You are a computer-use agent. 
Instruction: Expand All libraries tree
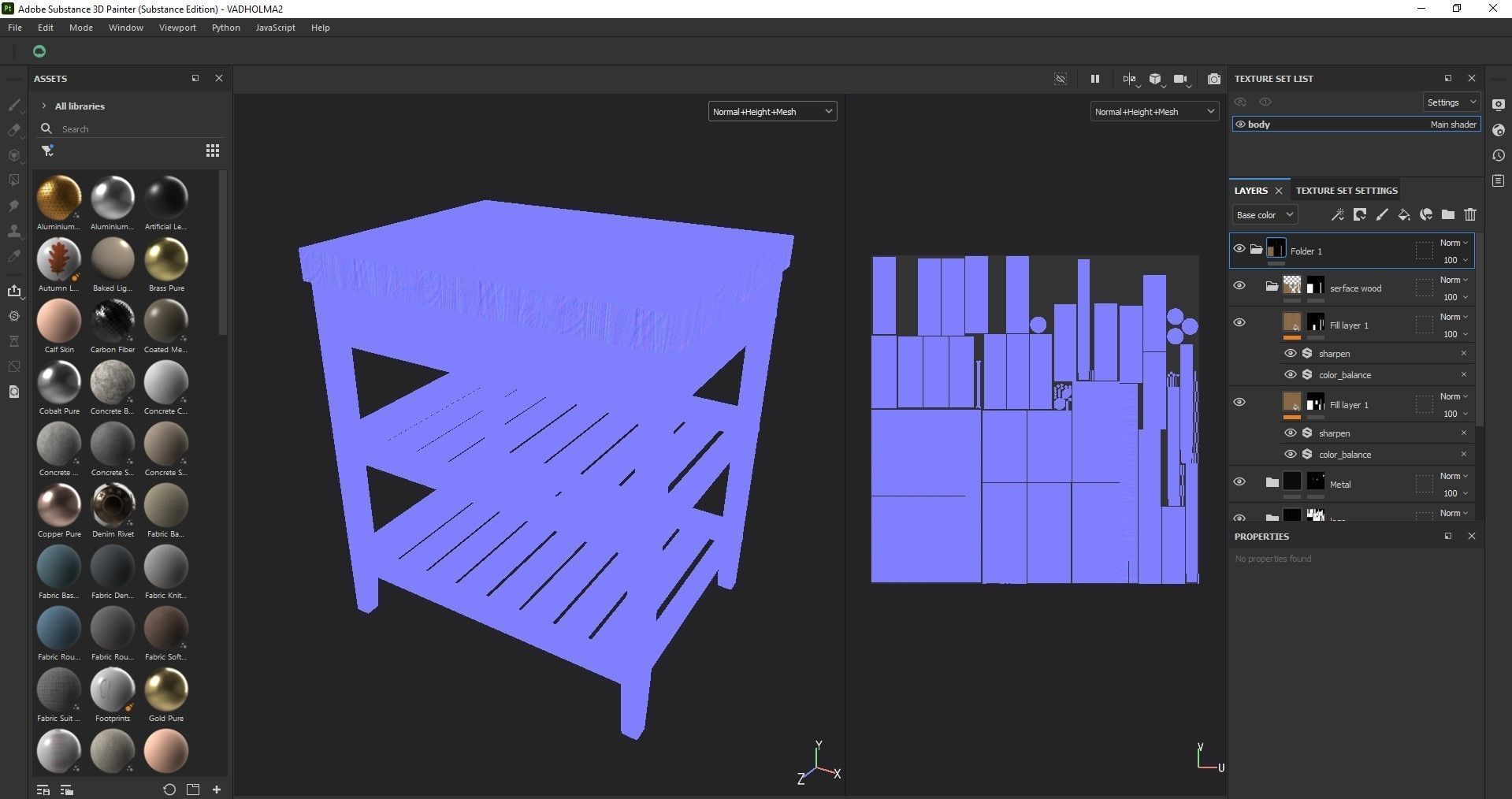[44, 106]
